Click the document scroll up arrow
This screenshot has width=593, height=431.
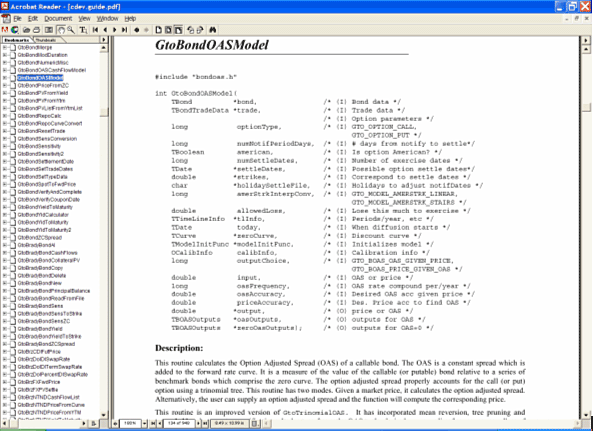click(586, 49)
